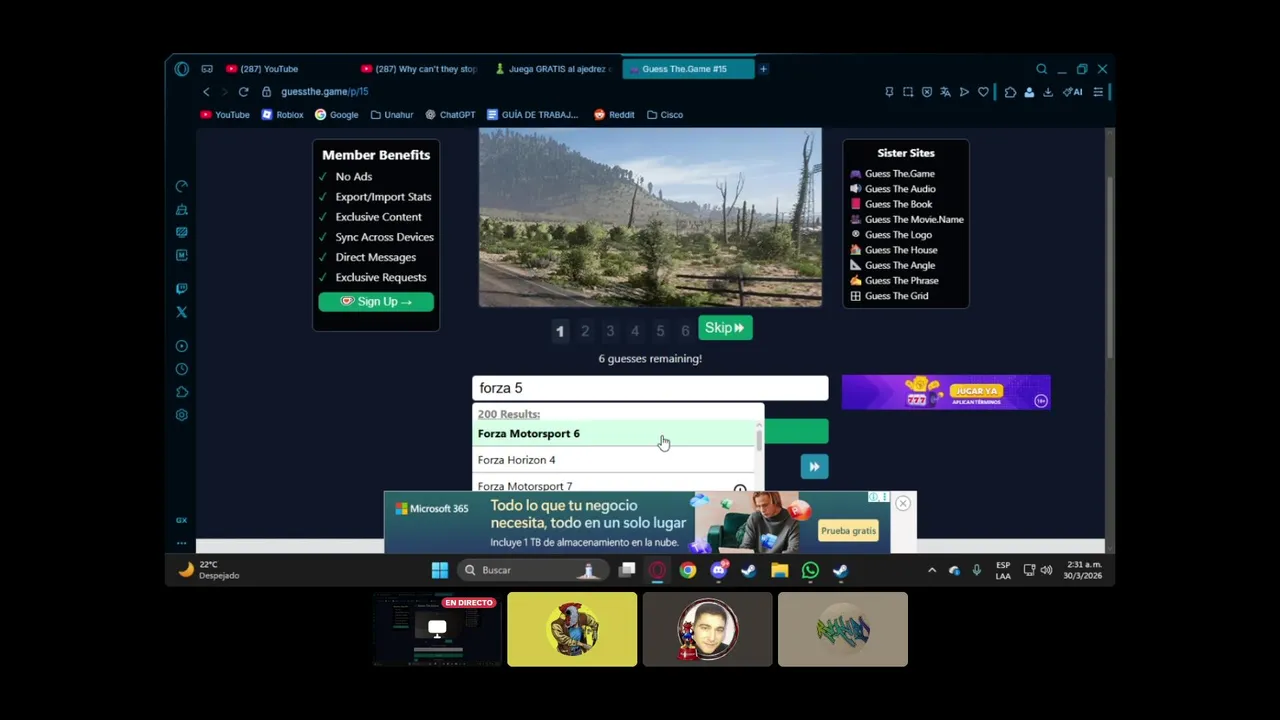The image size is (1280, 720).
Task: Go back with the browser back arrow
Action: (206, 92)
